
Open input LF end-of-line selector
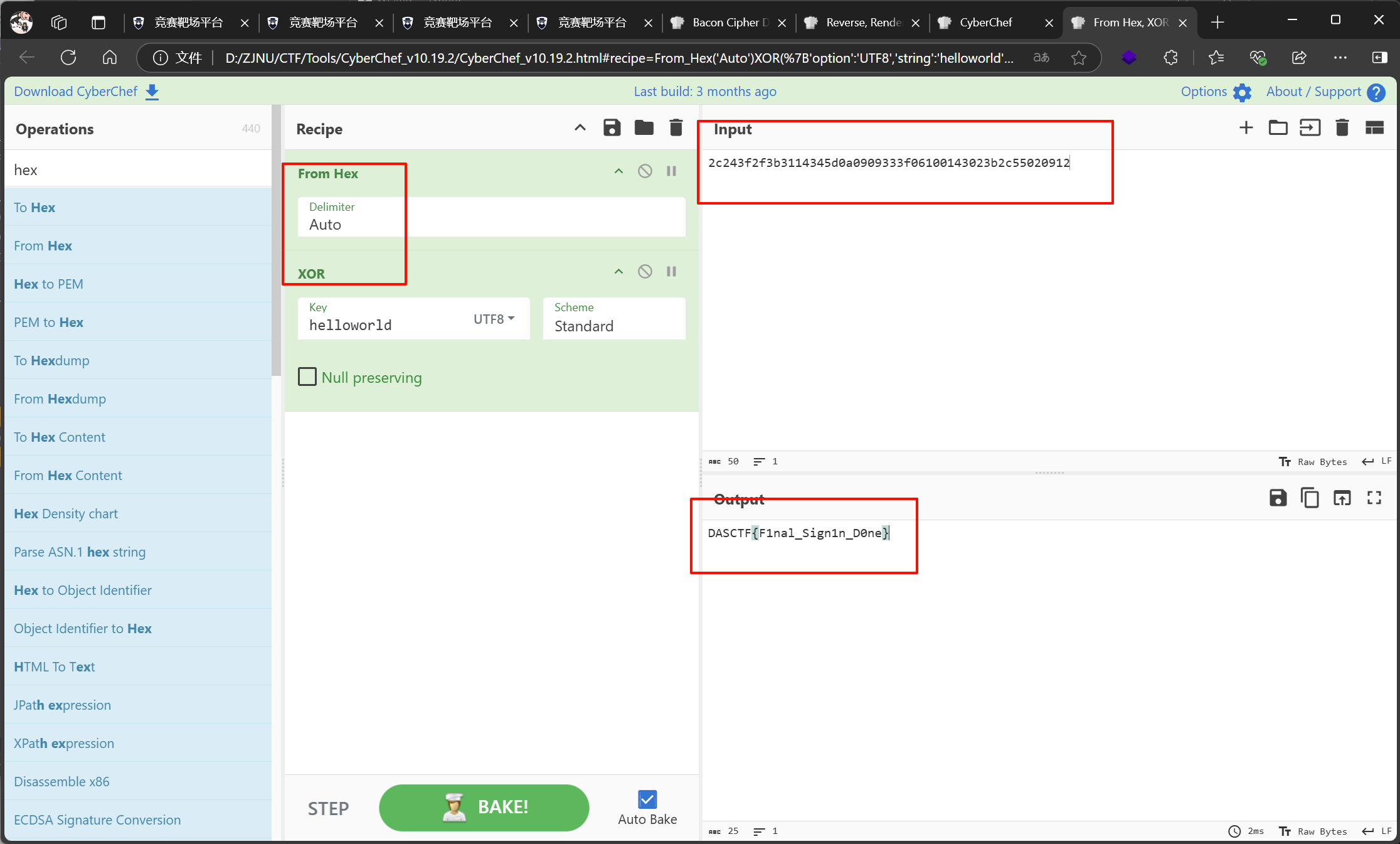[x=1376, y=461]
